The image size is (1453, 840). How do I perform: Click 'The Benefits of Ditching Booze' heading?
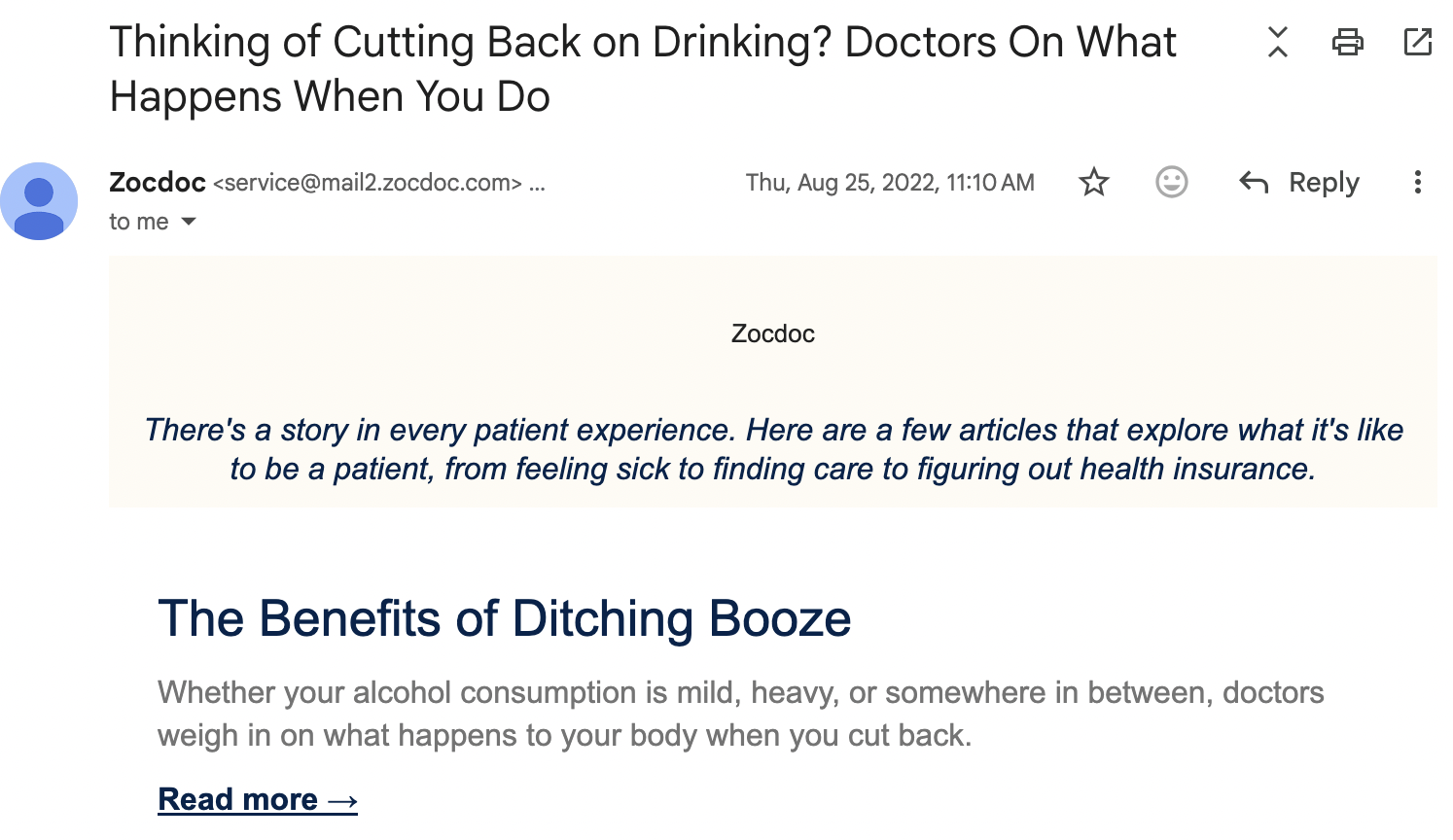tap(504, 618)
